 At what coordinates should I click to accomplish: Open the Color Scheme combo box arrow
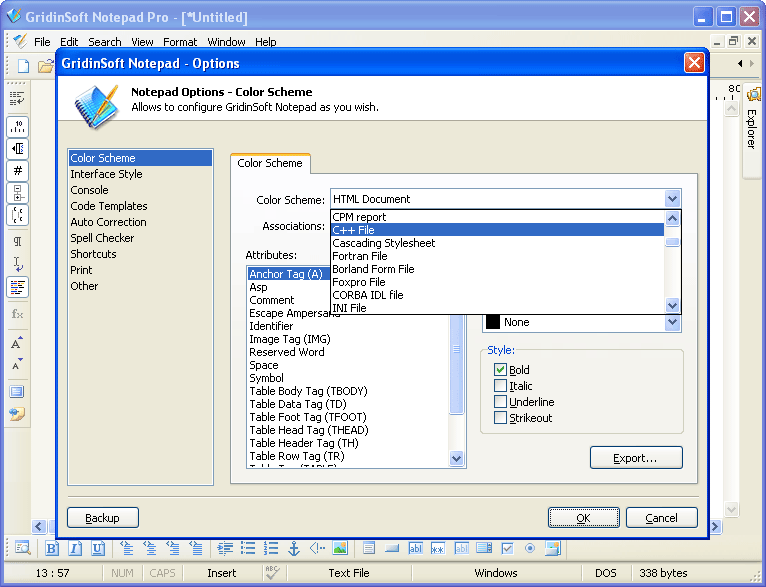pos(672,199)
